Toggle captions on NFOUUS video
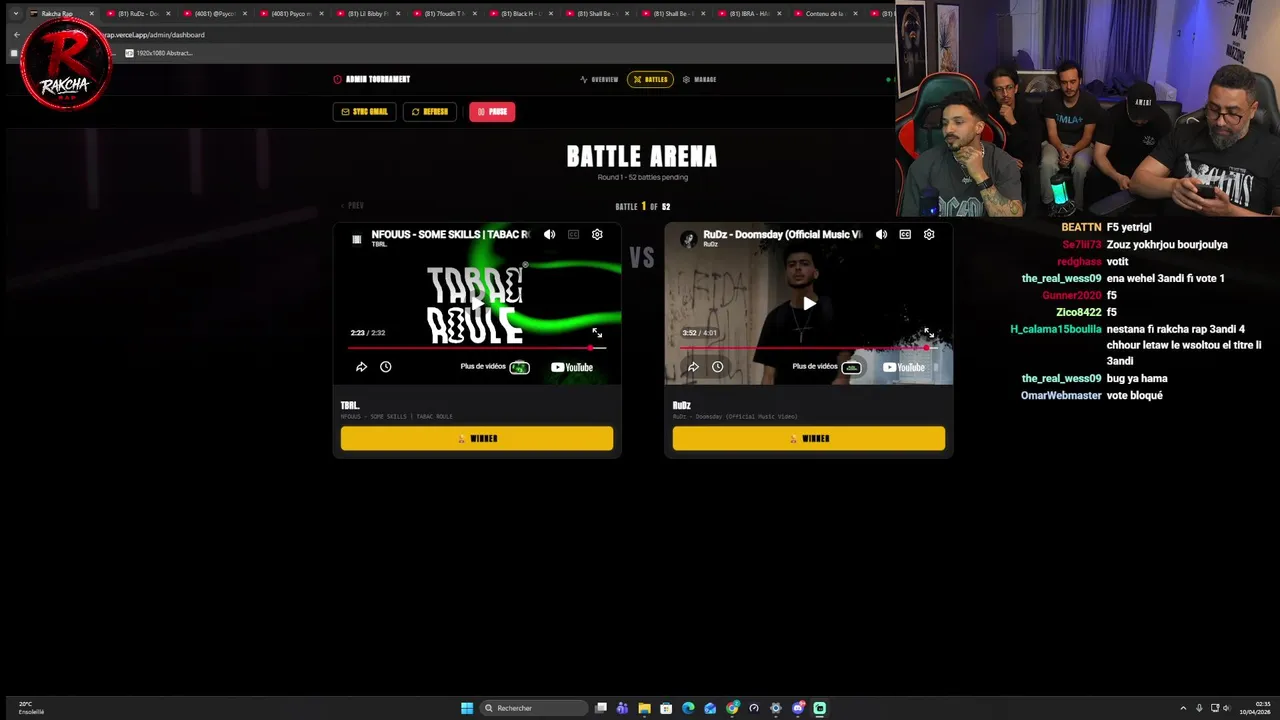The image size is (1280, 720). click(573, 234)
